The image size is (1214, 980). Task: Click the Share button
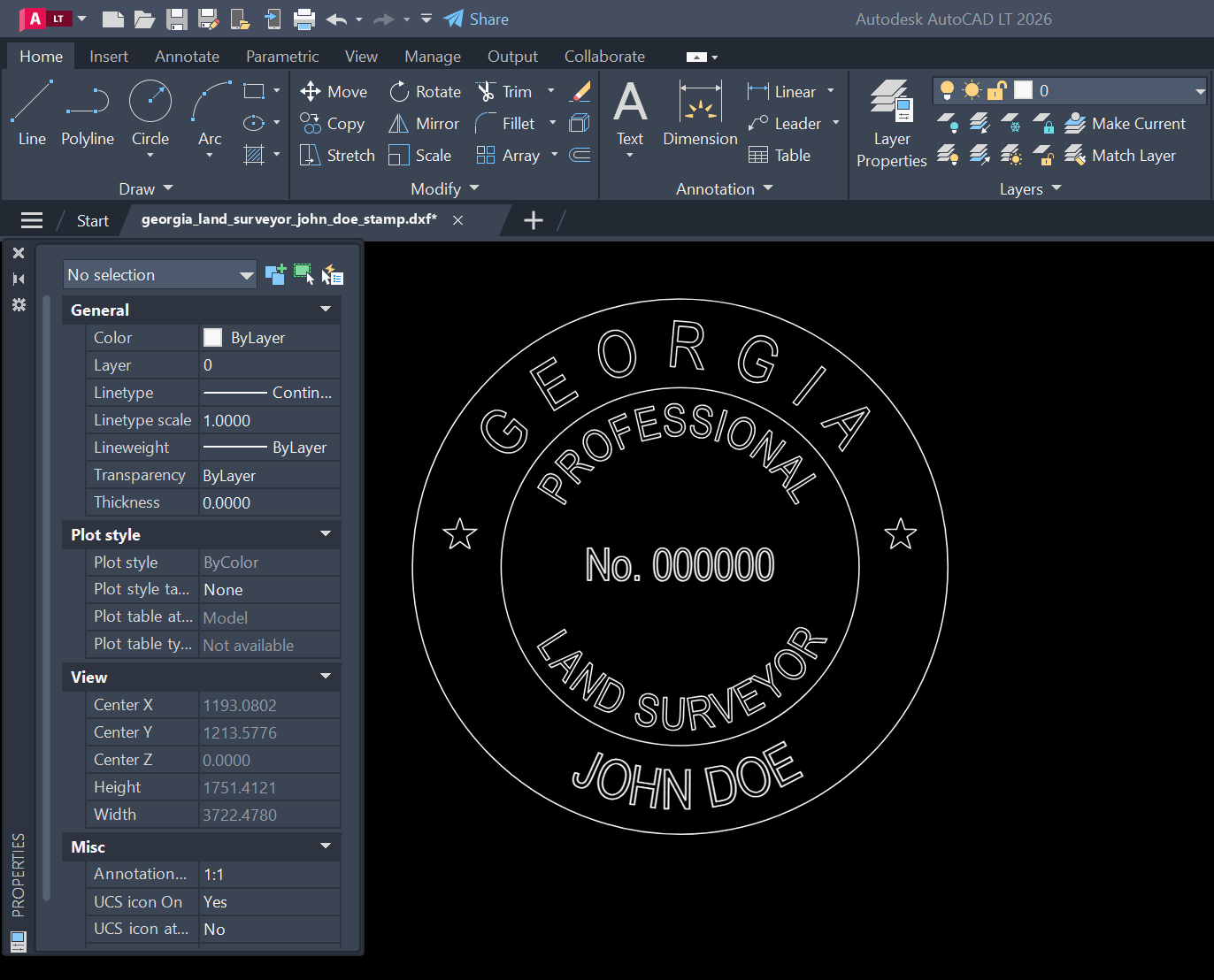[x=476, y=19]
